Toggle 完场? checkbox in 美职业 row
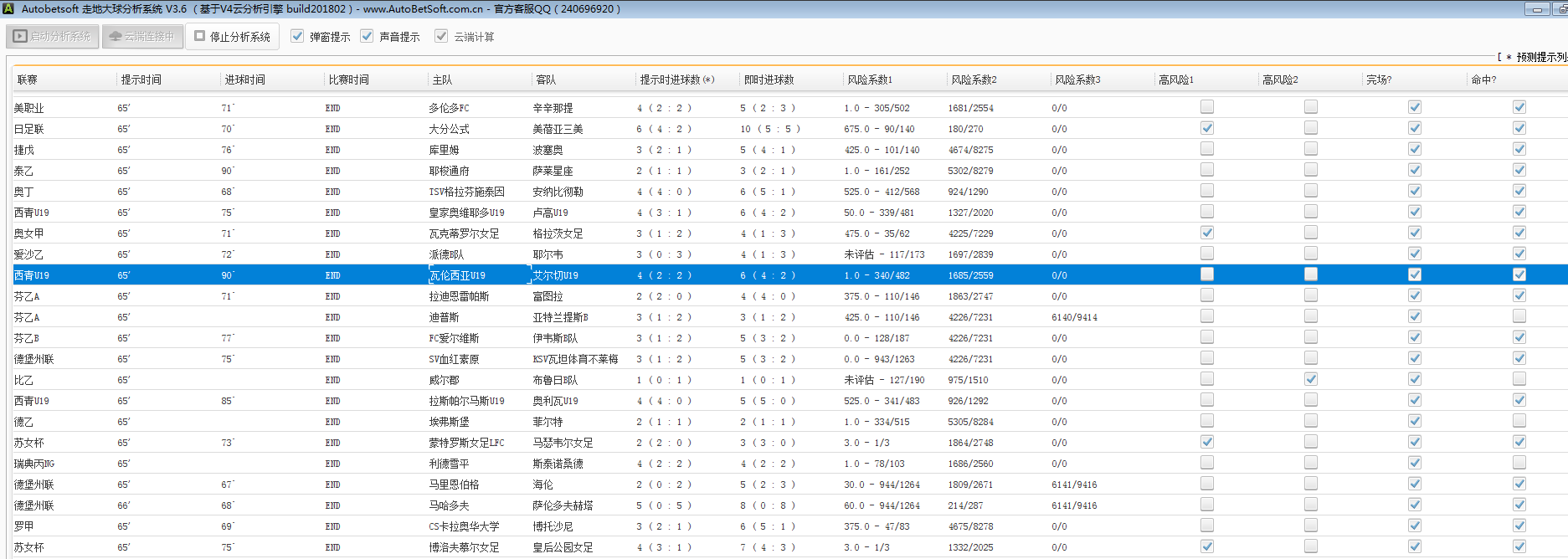This screenshot has height=559, width=1568. pyautogui.click(x=1415, y=107)
